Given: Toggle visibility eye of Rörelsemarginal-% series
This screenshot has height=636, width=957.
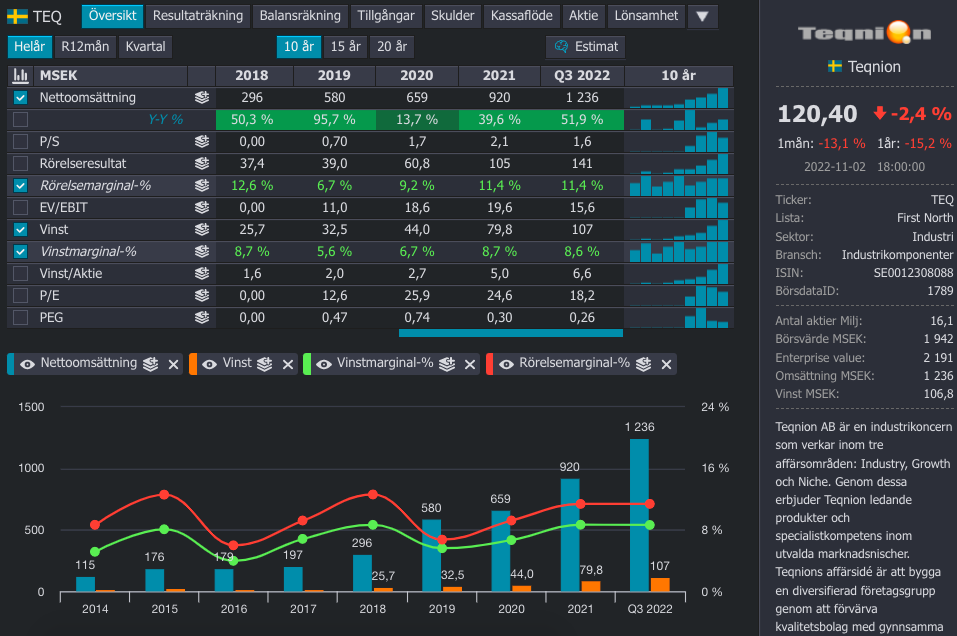Looking at the screenshot, I should [x=506, y=364].
